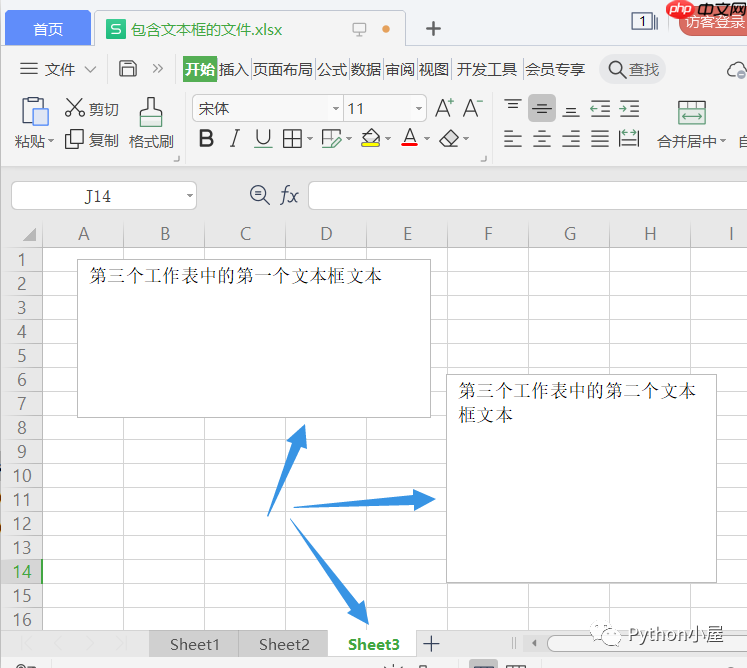Toggle Italic formatting
This screenshot has height=668, width=747.
coord(234,139)
